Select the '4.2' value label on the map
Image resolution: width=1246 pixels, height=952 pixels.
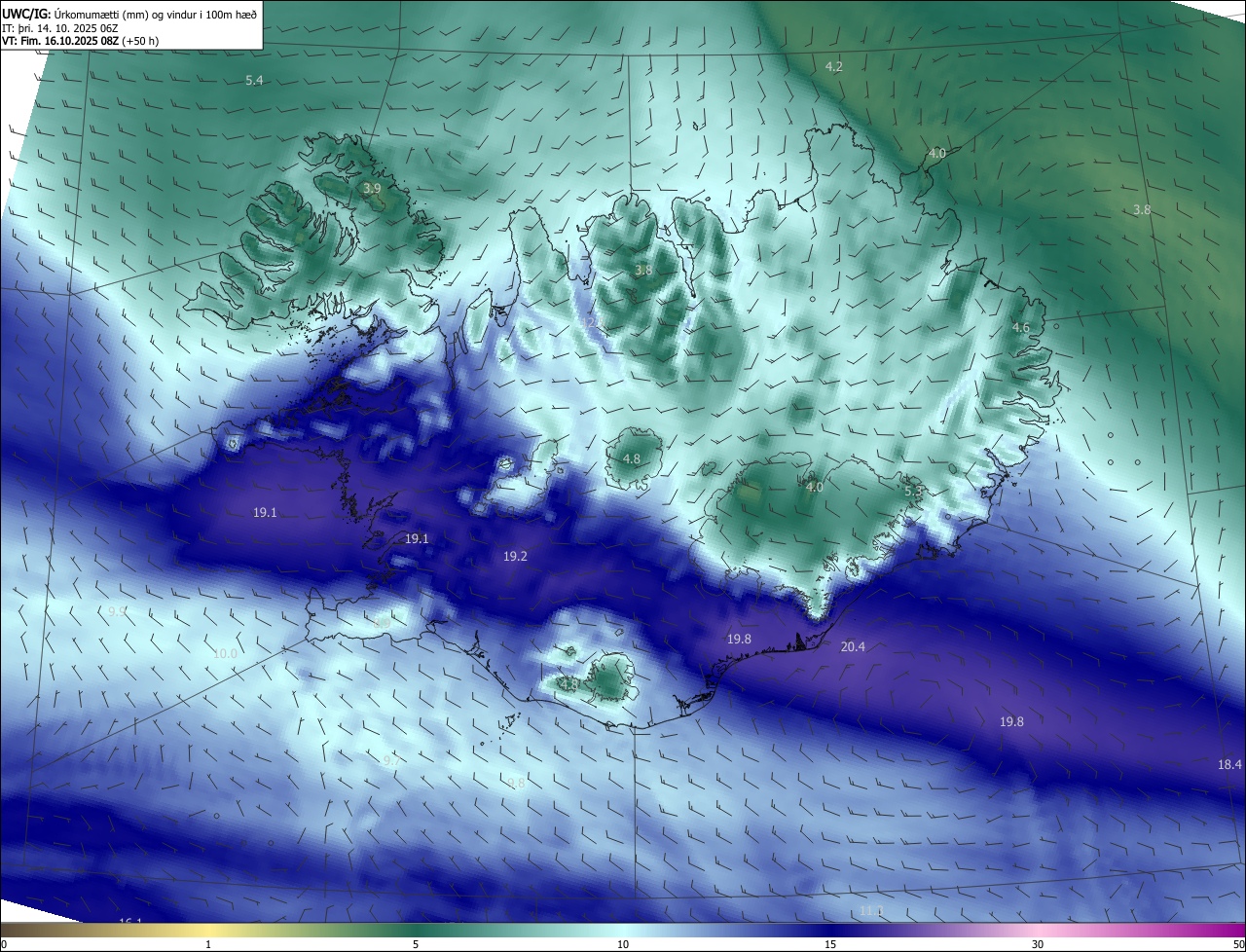point(834,66)
